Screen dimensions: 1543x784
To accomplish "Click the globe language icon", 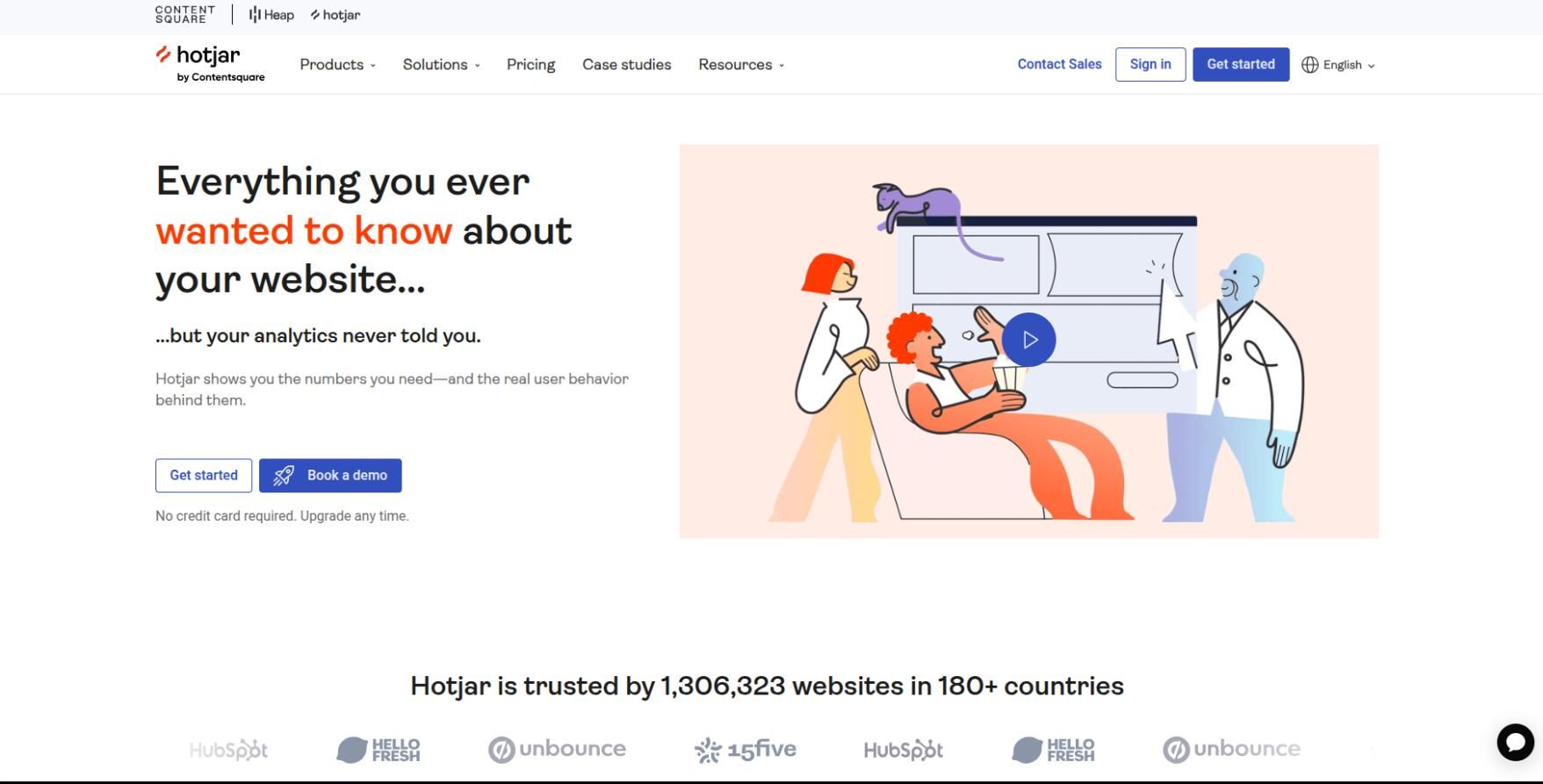I will [x=1309, y=65].
